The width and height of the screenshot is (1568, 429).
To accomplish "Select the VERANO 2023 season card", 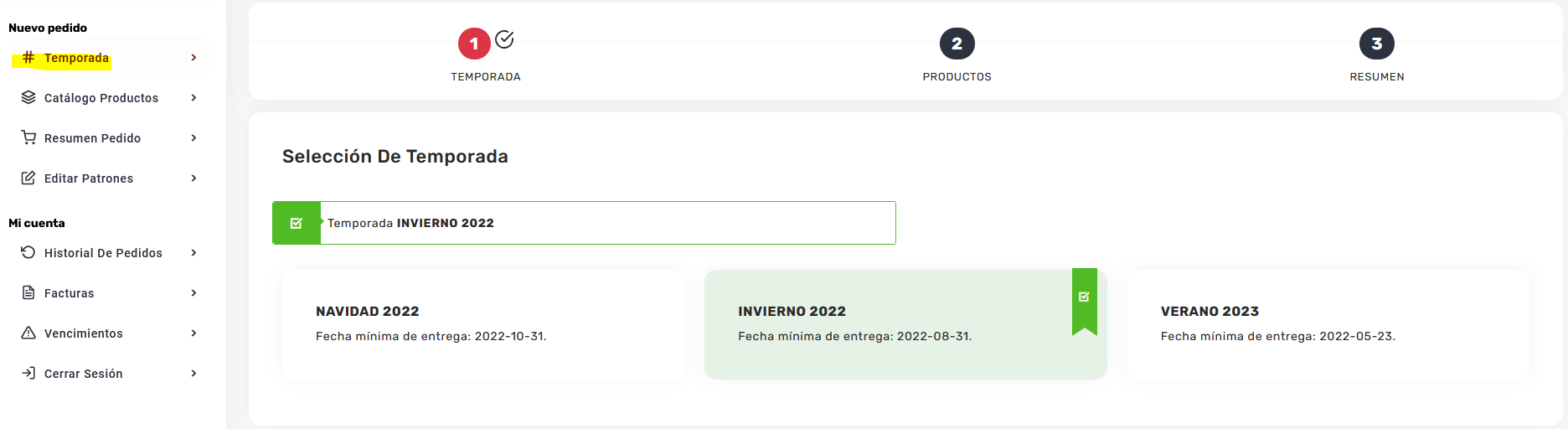I will coord(1328,323).
